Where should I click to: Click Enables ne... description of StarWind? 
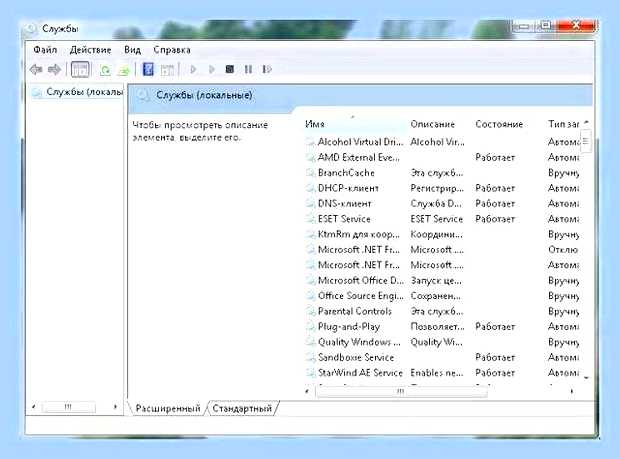pyautogui.click(x=437, y=373)
